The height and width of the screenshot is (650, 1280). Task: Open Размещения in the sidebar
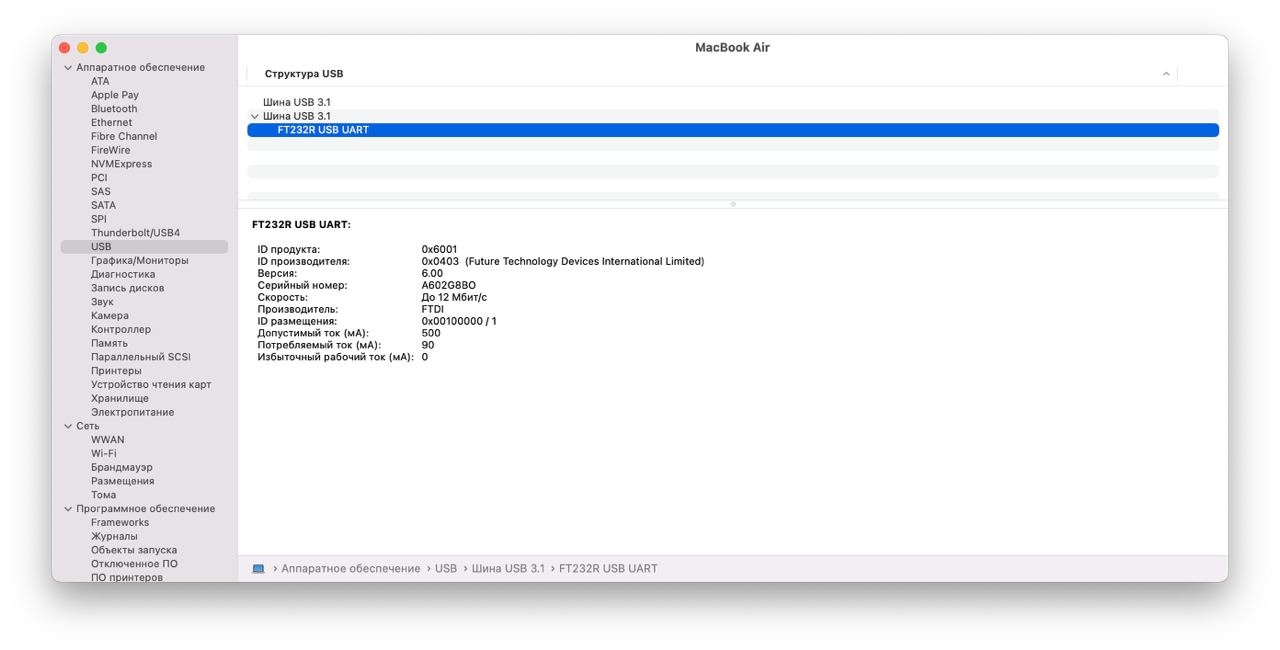coord(122,481)
